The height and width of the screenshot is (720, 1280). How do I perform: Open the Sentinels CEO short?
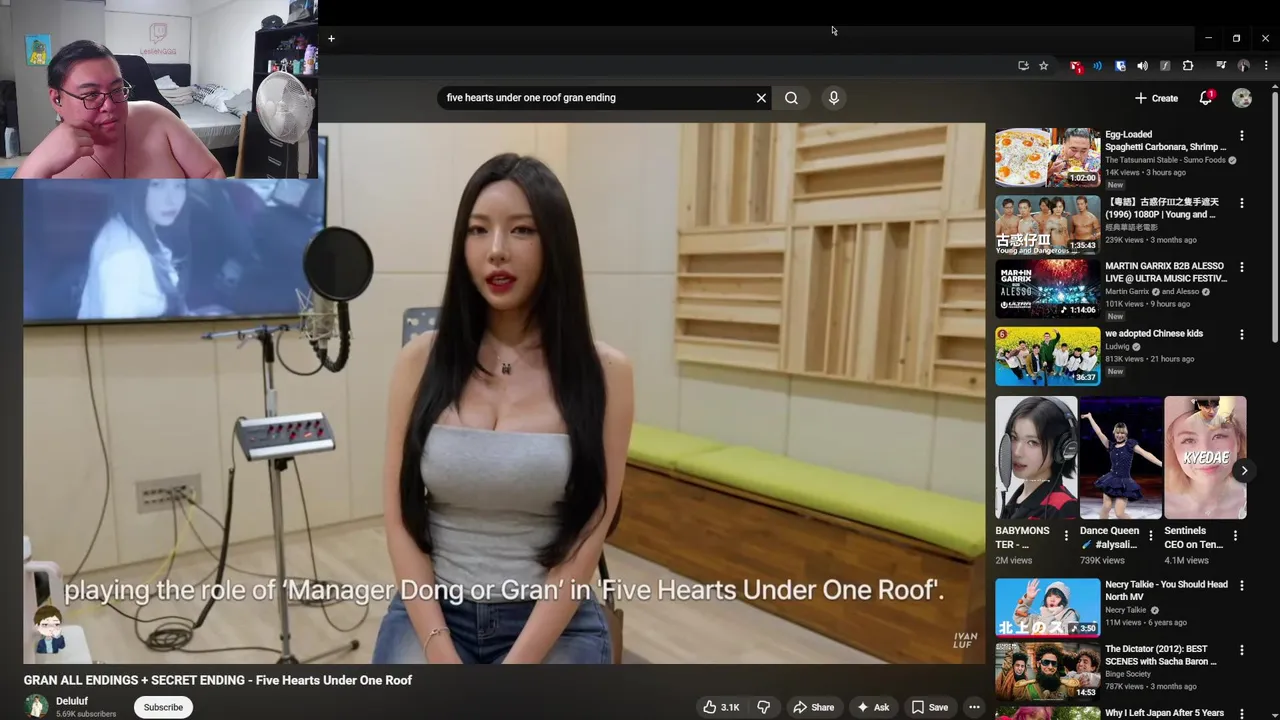pyautogui.click(x=1205, y=457)
